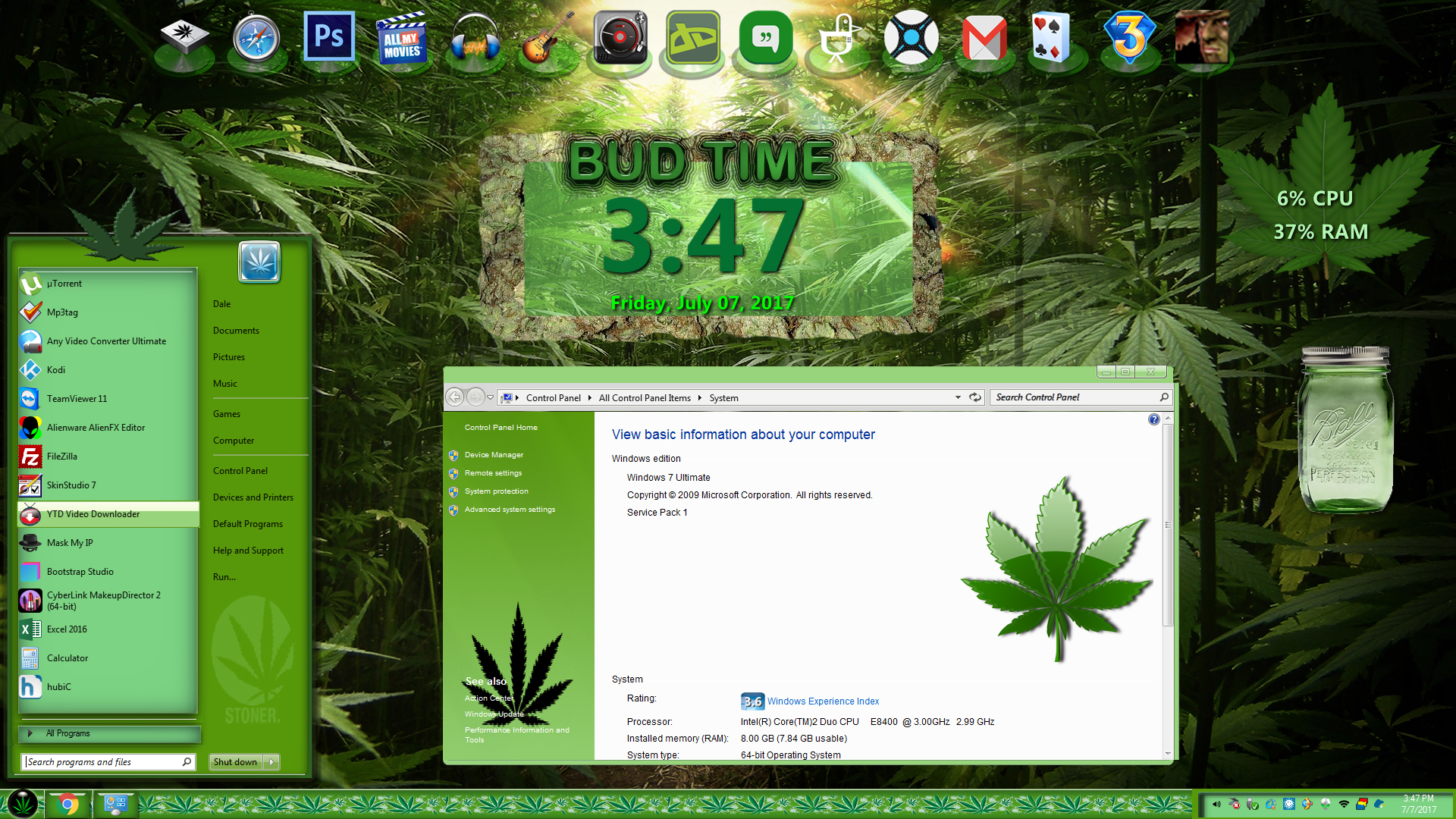This screenshot has width=1456, height=819.
Task: Launch Audacity headphones icon in dock
Action: (475, 38)
